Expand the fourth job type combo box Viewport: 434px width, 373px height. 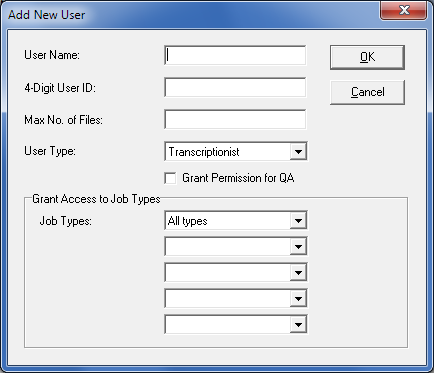point(236,298)
